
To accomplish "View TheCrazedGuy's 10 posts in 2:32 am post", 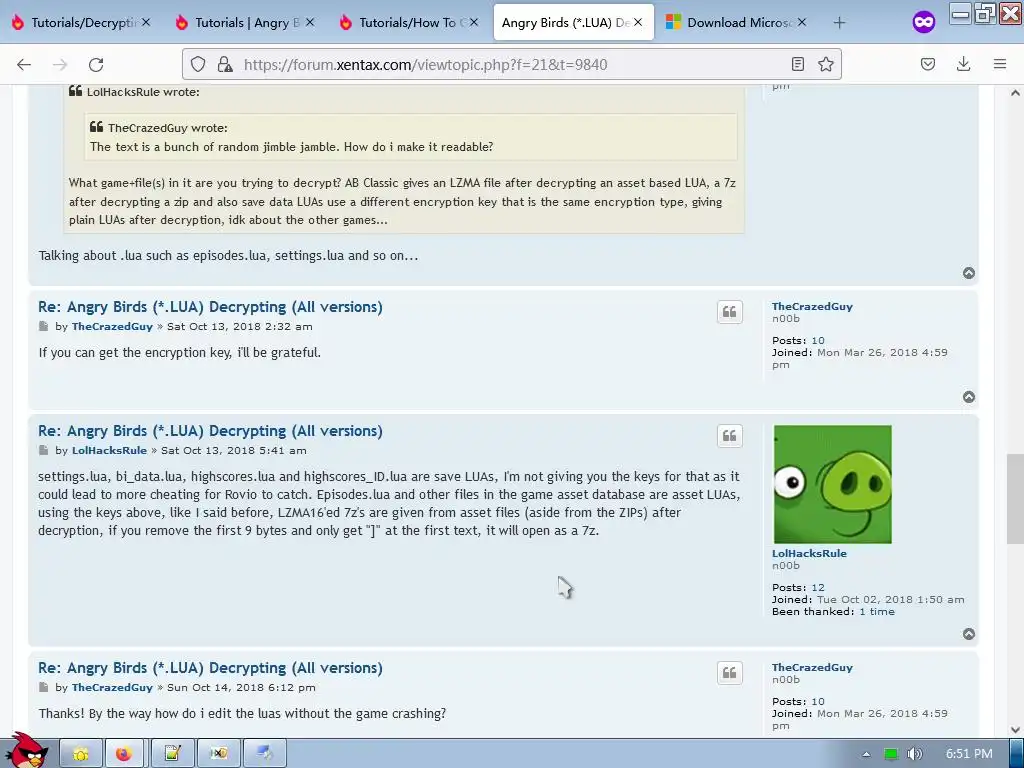I will pyautogui.click(x=818, y=340).
